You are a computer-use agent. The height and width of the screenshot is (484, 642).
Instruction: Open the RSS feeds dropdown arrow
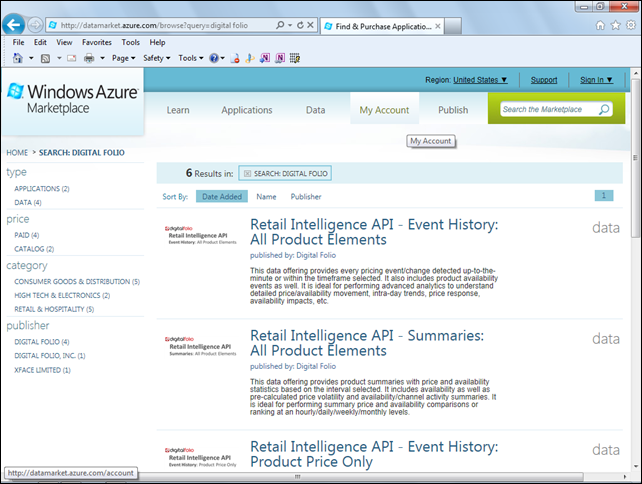[x=59, y=58]
